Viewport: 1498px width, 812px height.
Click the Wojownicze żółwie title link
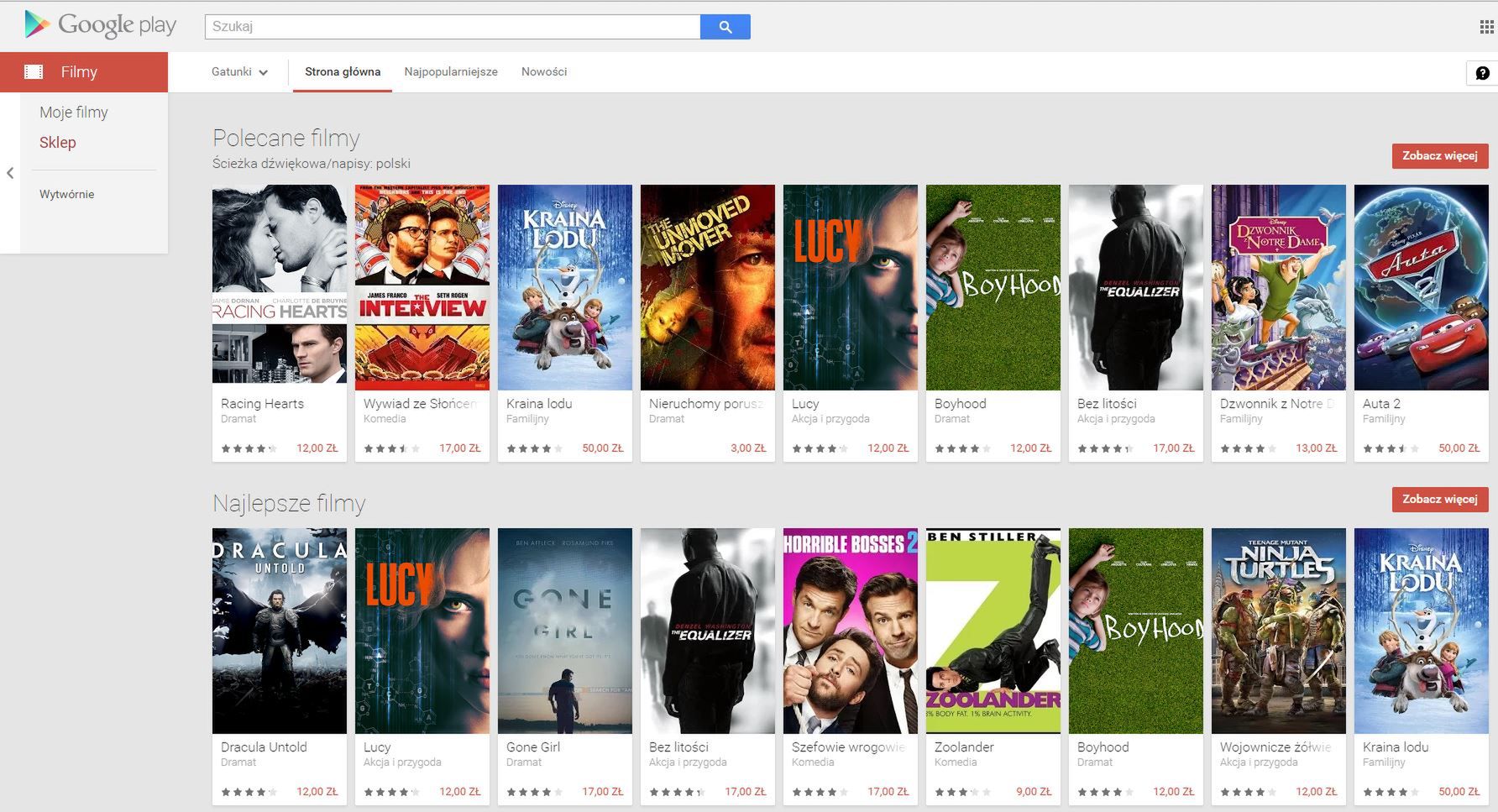coord(1275,747)
